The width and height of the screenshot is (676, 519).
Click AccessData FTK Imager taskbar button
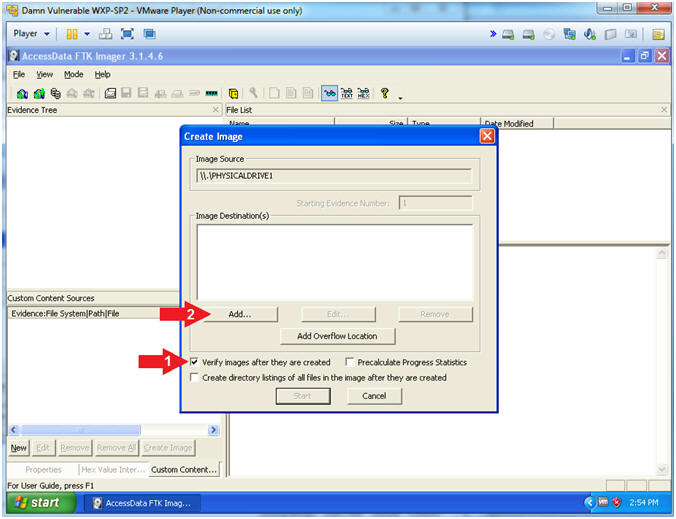tap(142, 503)
